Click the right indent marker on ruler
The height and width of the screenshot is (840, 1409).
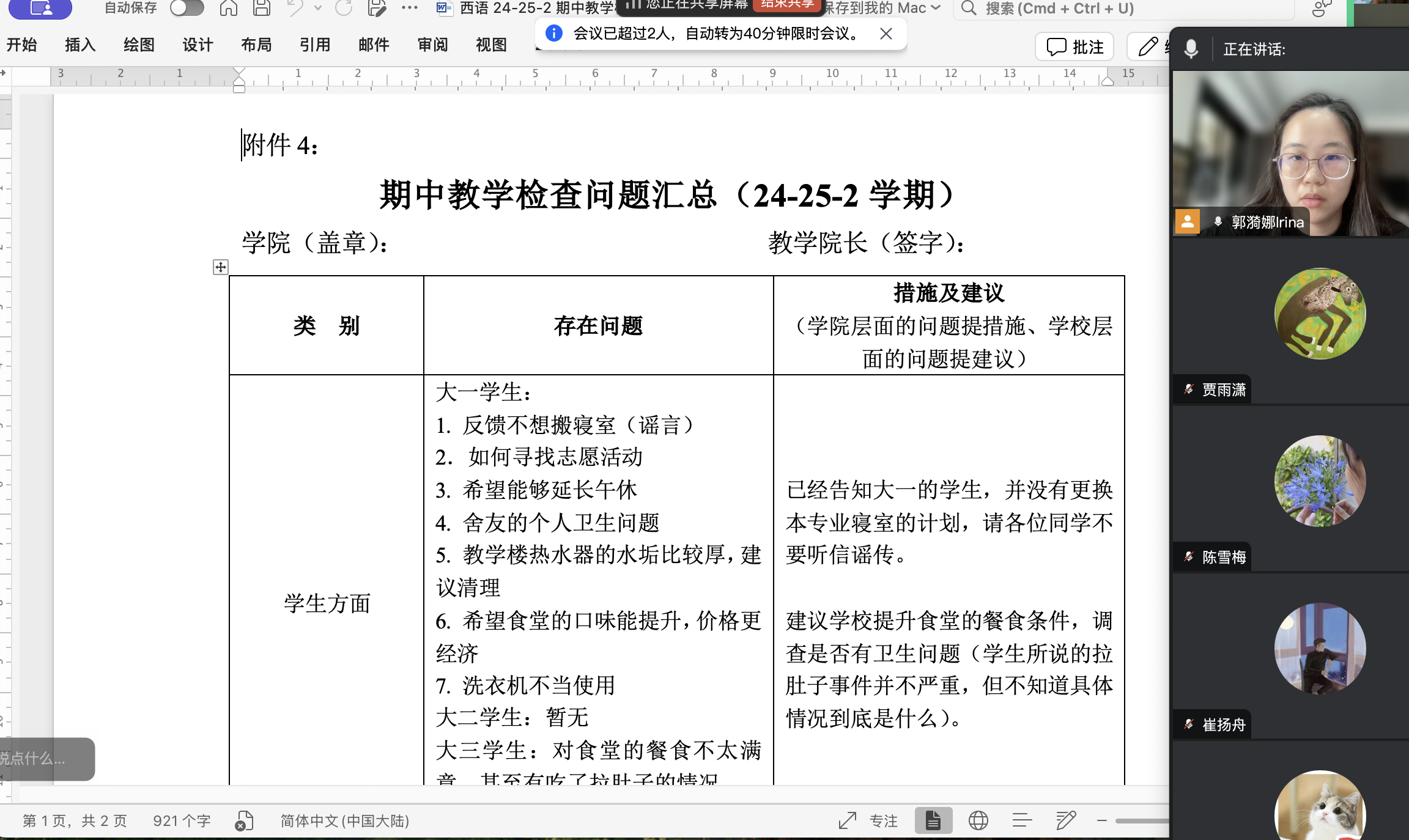(1108, 81)
